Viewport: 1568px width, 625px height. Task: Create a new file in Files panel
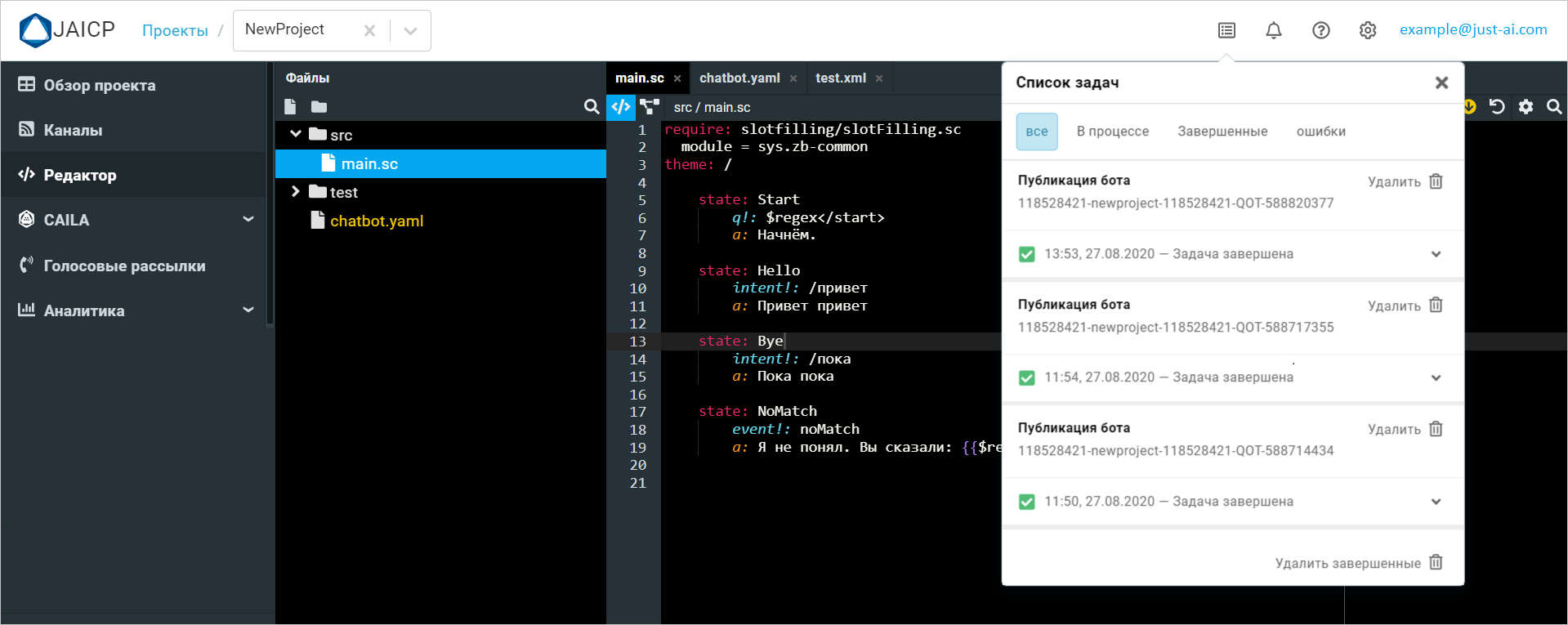tap(290, 107)
